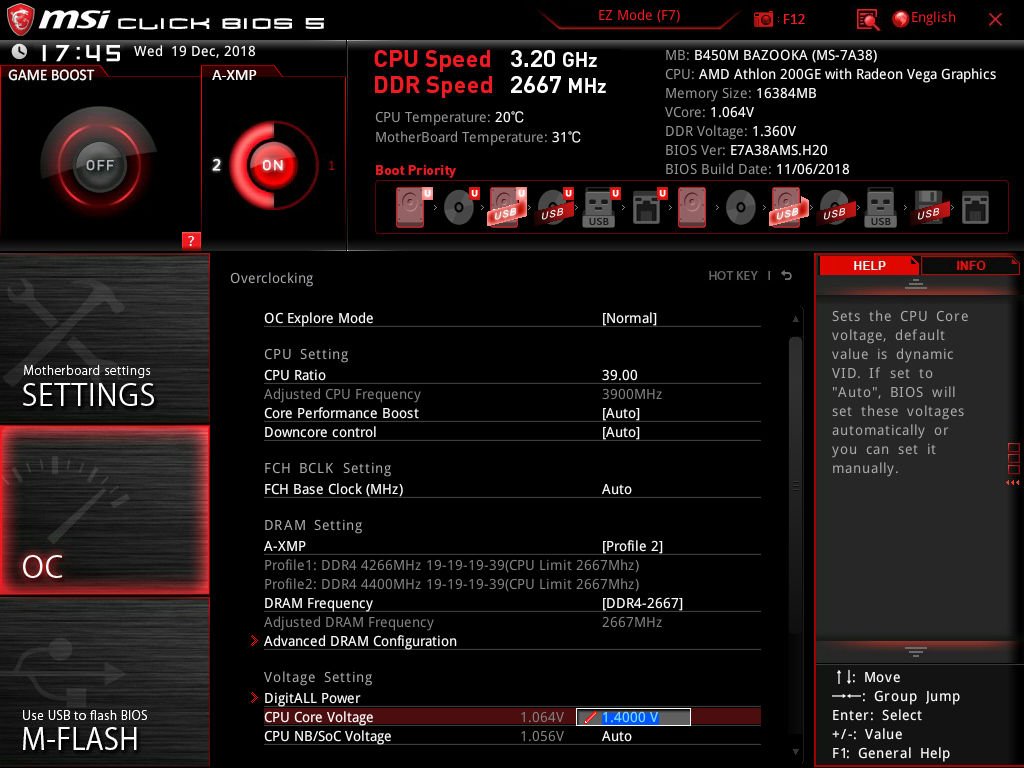Click the BIOS Ver E7A38AMS.H20 text
The width and height of the screenshot is (1024, 768).
tap(746, 150)
